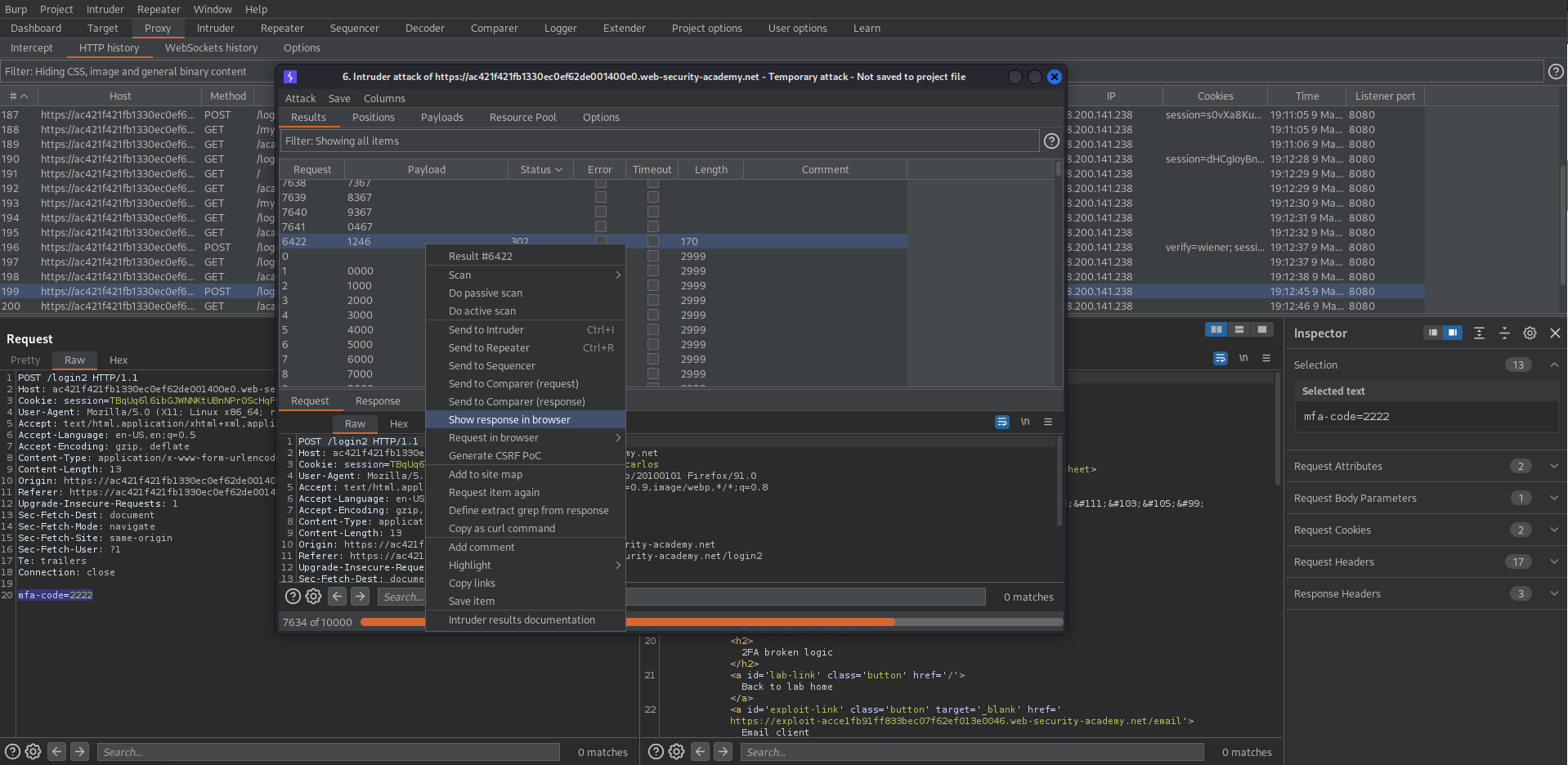Viewport: 1568px width, 765px height.
Task: Open Inspector settings gear
Action: tap(1530, 333)
